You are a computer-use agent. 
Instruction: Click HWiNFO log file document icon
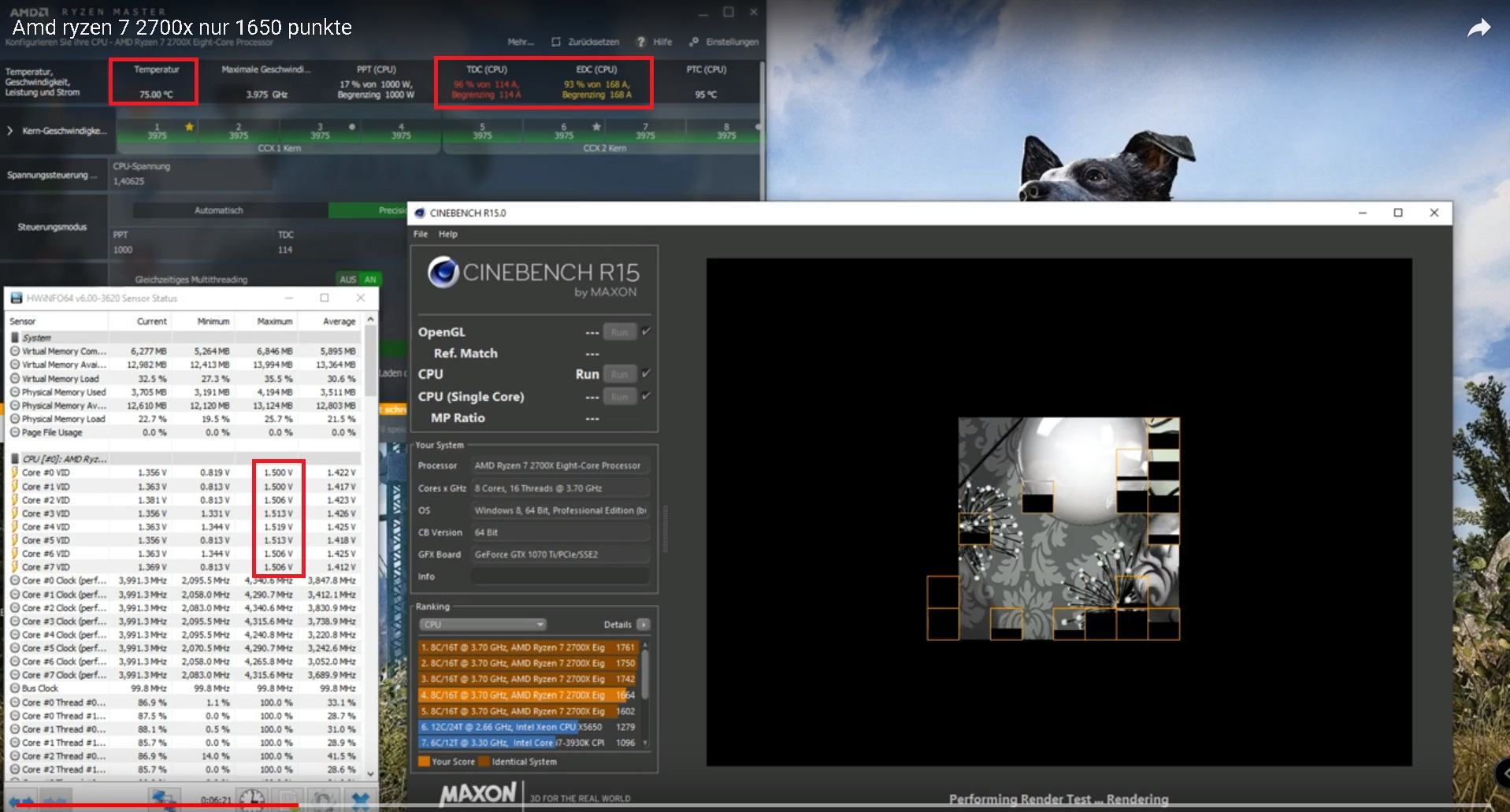tap(288, 800)
